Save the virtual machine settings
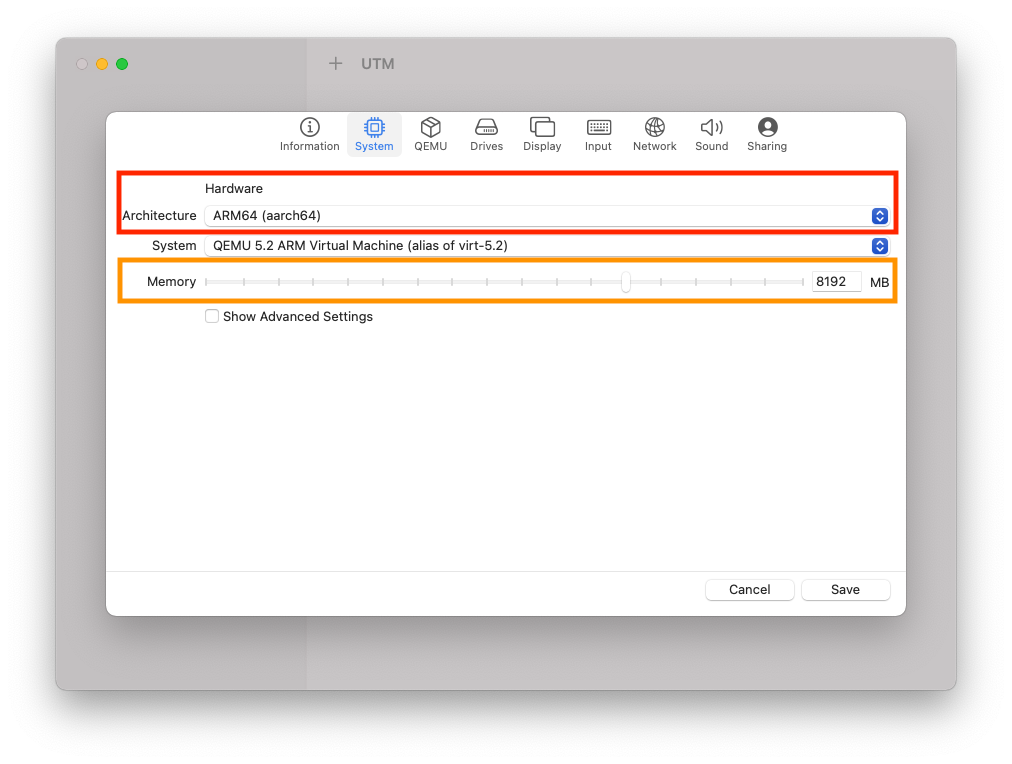Viewport: 1012px width, 764px height. tap(845, 590)
